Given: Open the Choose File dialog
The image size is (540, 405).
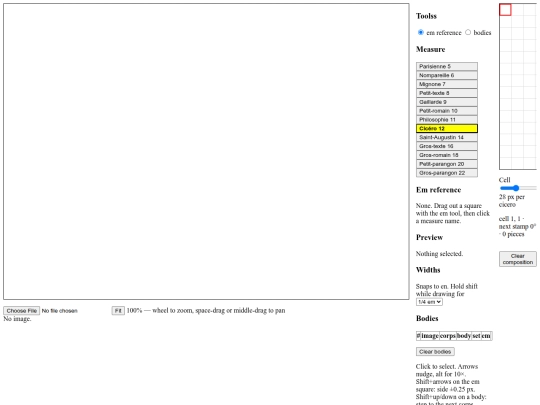Looking at the screenshot, I should [x=22, y=311].
